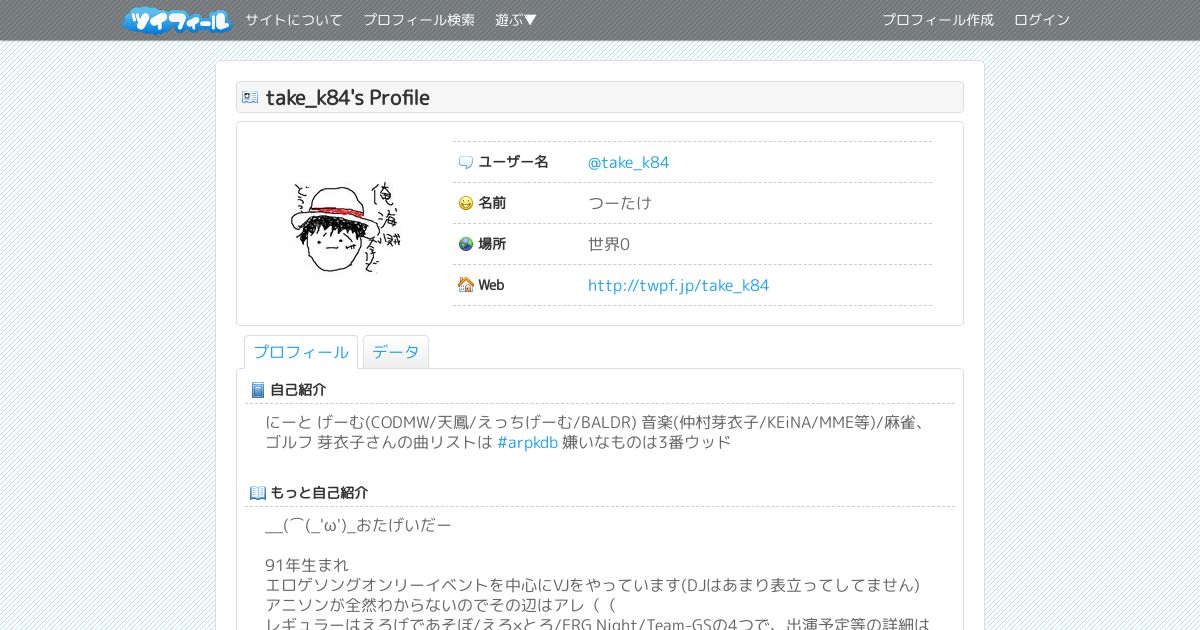1200x630 pixels.
Task: Click the line starting アニソンが全然わからない
Action: [x=440, y=605]
